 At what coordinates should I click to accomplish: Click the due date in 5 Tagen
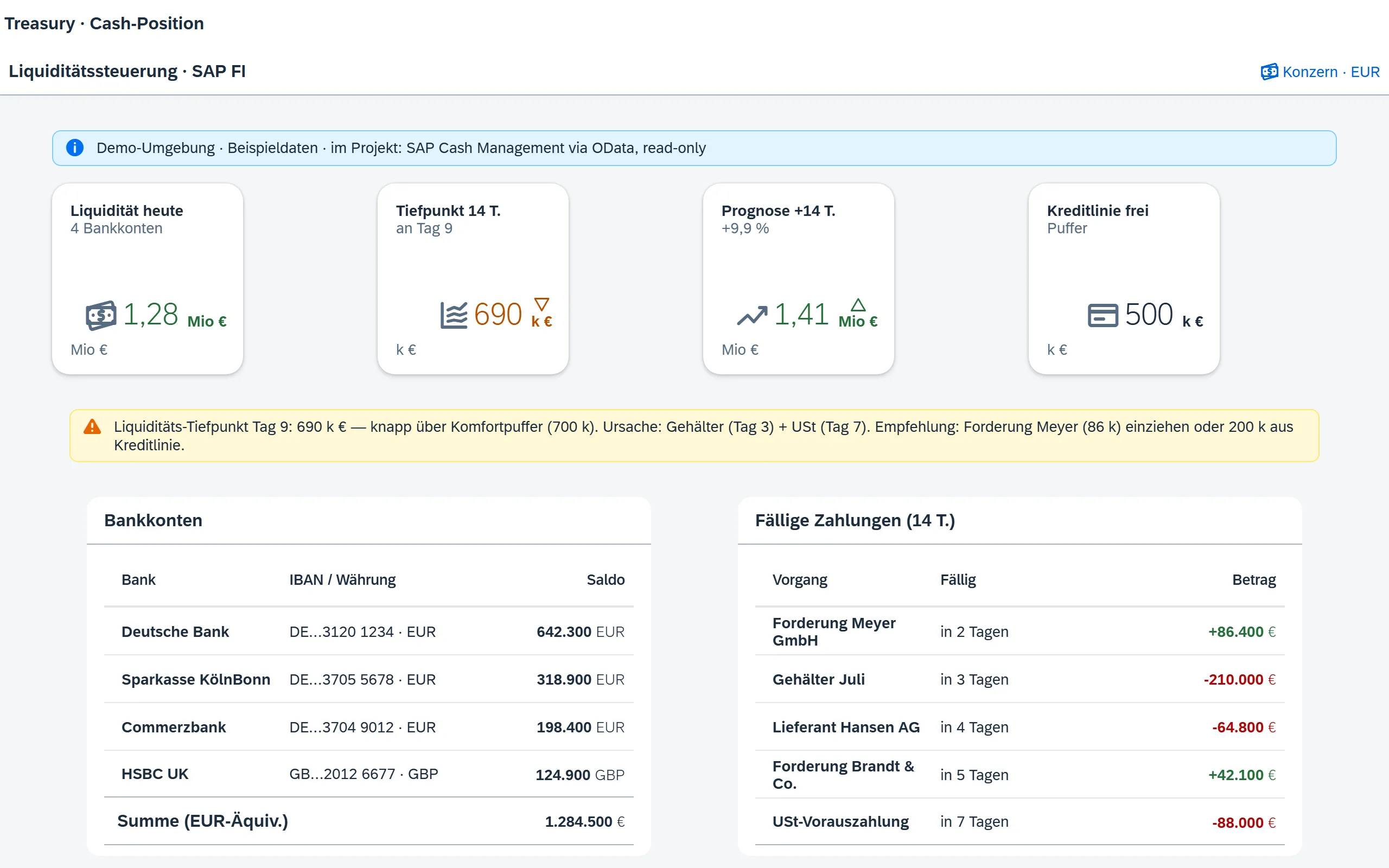[974, 775]
